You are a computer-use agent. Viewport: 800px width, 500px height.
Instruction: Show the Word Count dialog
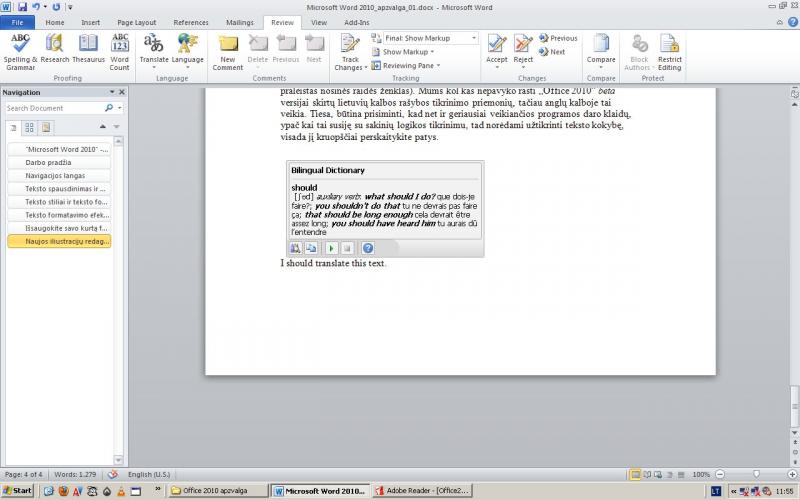pos(119,52)
